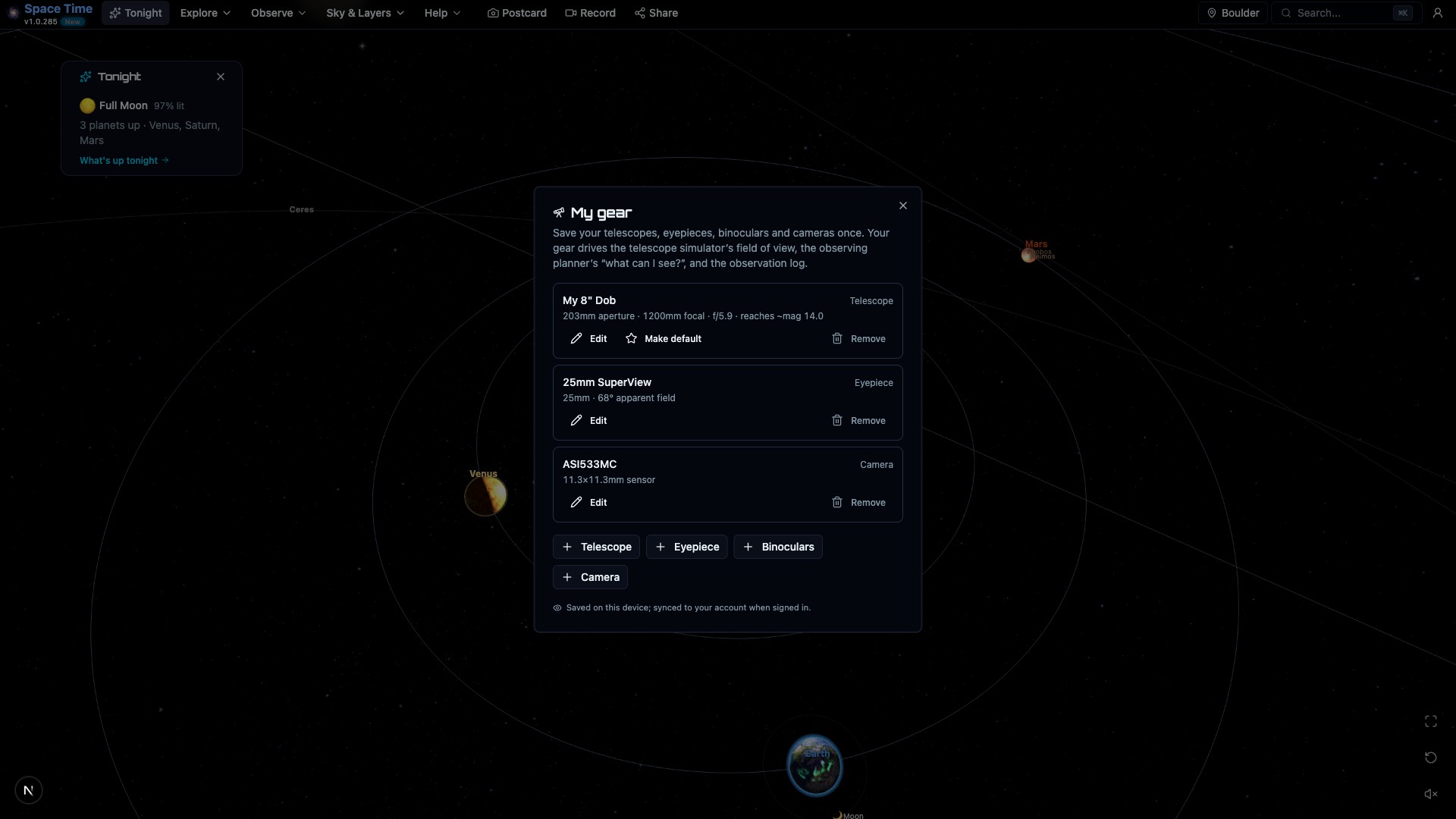The width and height of the screenshot is (1456, 819).
Task: Click the saved-on-device eye icon
Action: 557,608
